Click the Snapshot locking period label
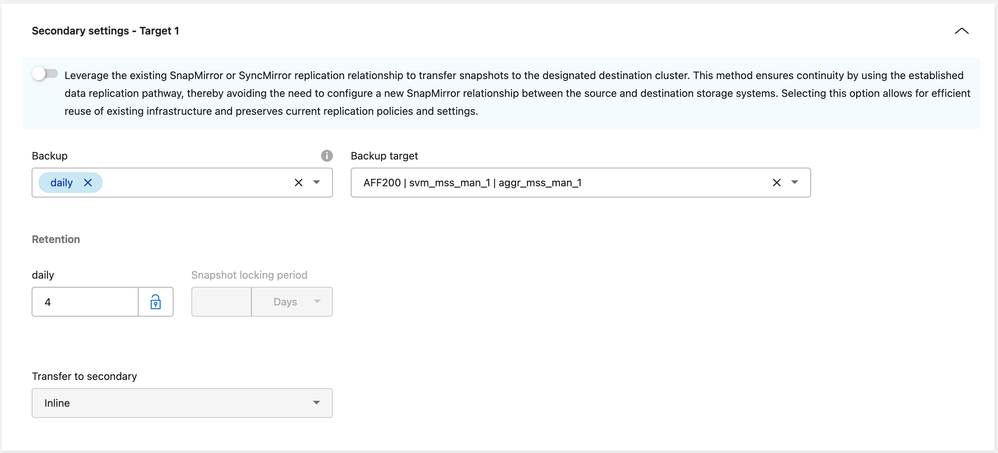This screenshot has width=998, height=453. coord(249,275)
